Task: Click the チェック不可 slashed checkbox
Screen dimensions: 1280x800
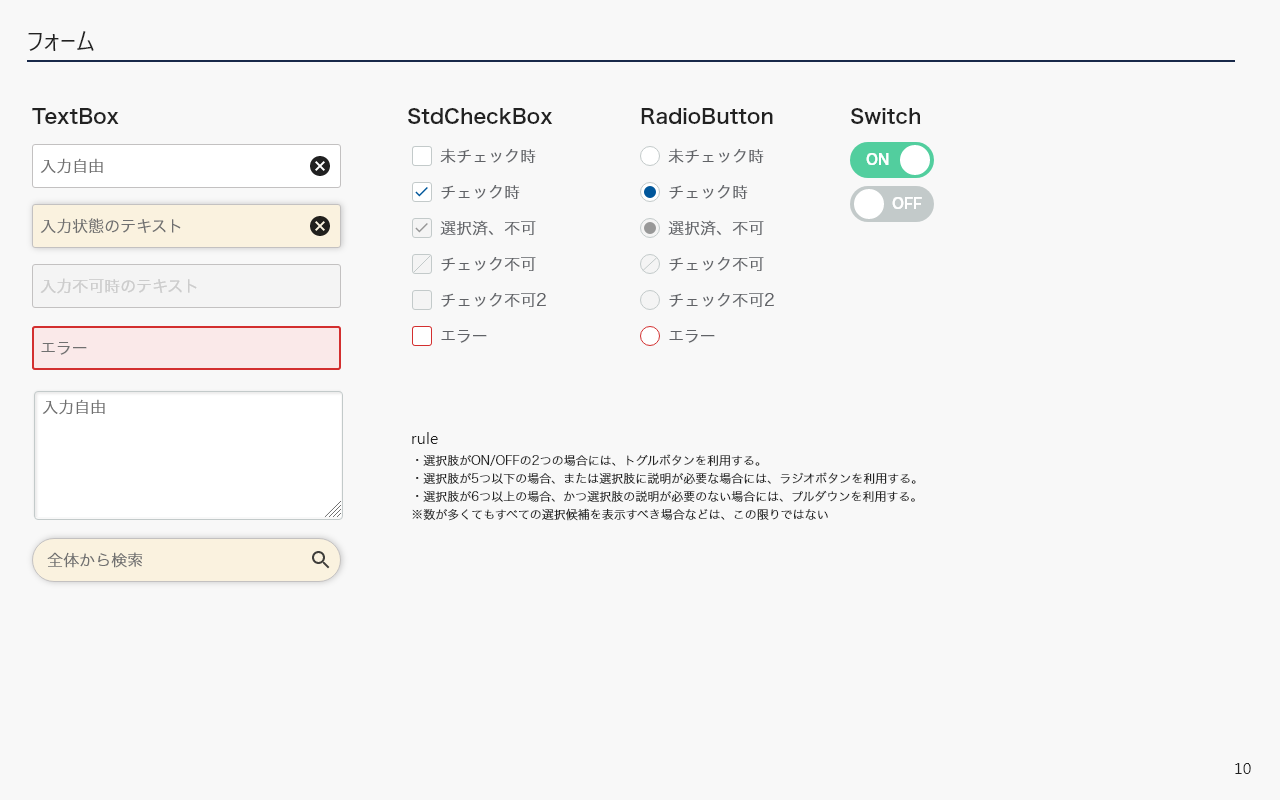Action: coord(422,264)
